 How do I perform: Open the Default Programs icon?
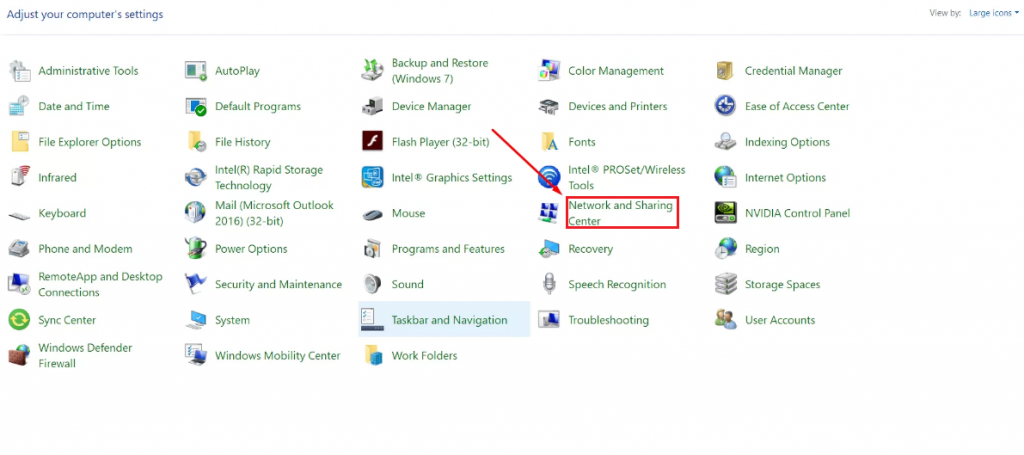coord(196,106)
